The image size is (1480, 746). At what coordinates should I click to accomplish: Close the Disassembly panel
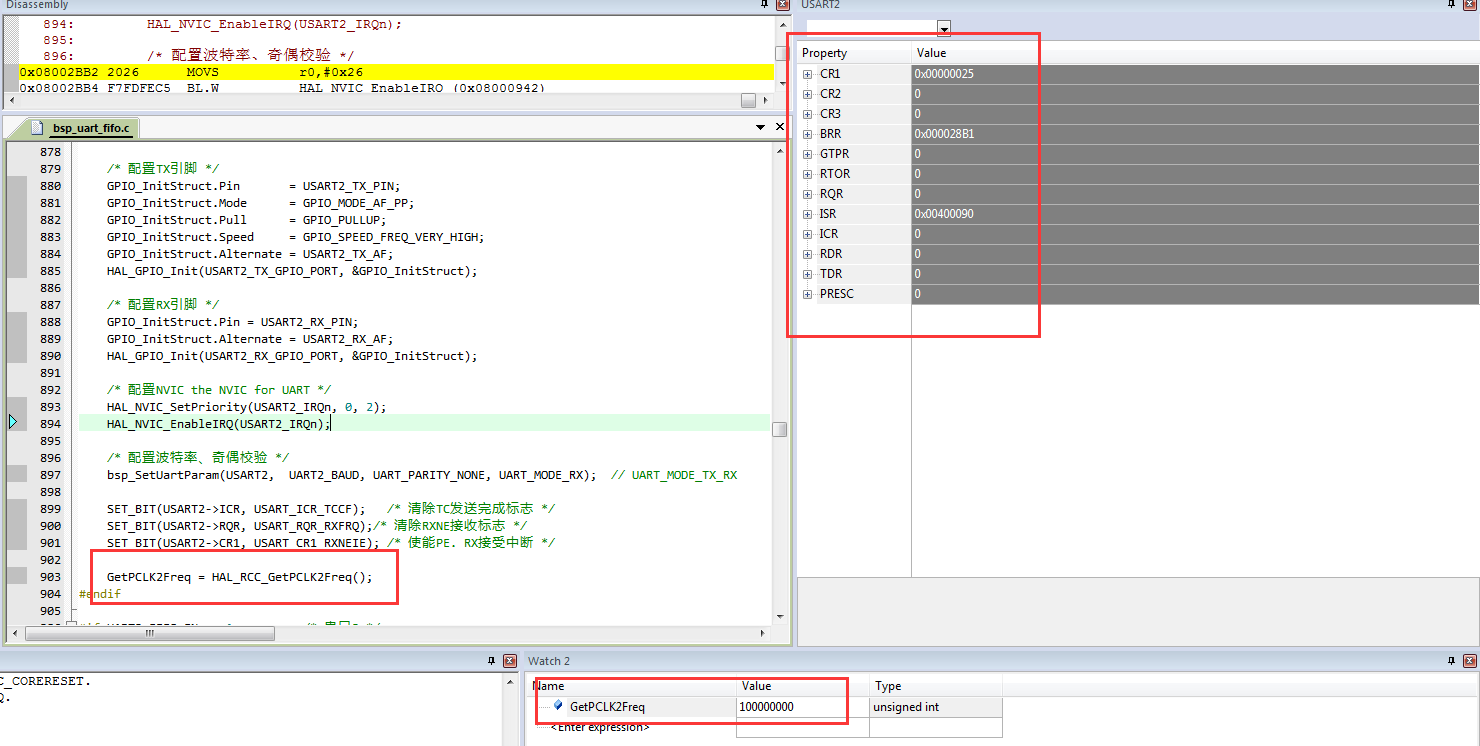tap(782, 5)
